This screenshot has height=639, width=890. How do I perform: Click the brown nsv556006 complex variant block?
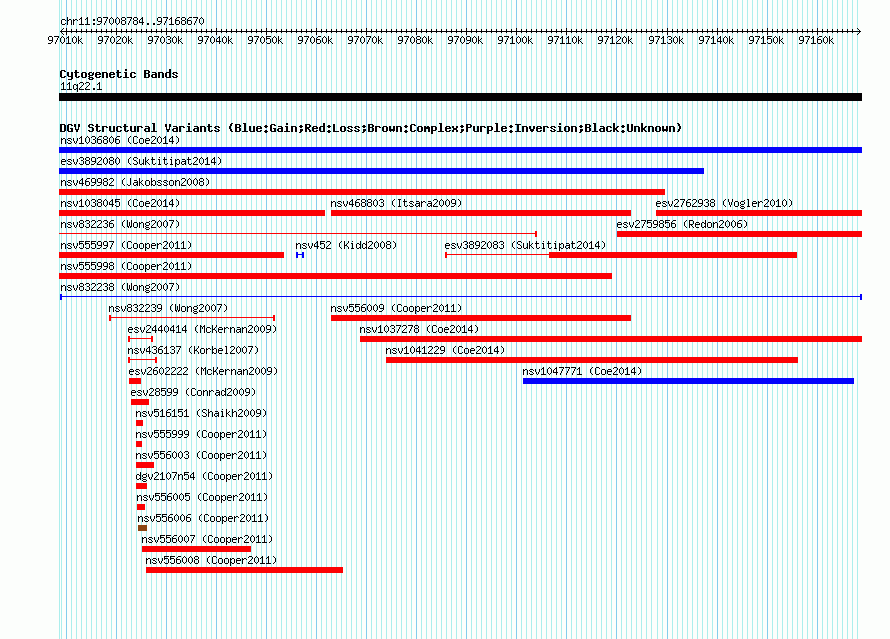[x=142, y=528]
